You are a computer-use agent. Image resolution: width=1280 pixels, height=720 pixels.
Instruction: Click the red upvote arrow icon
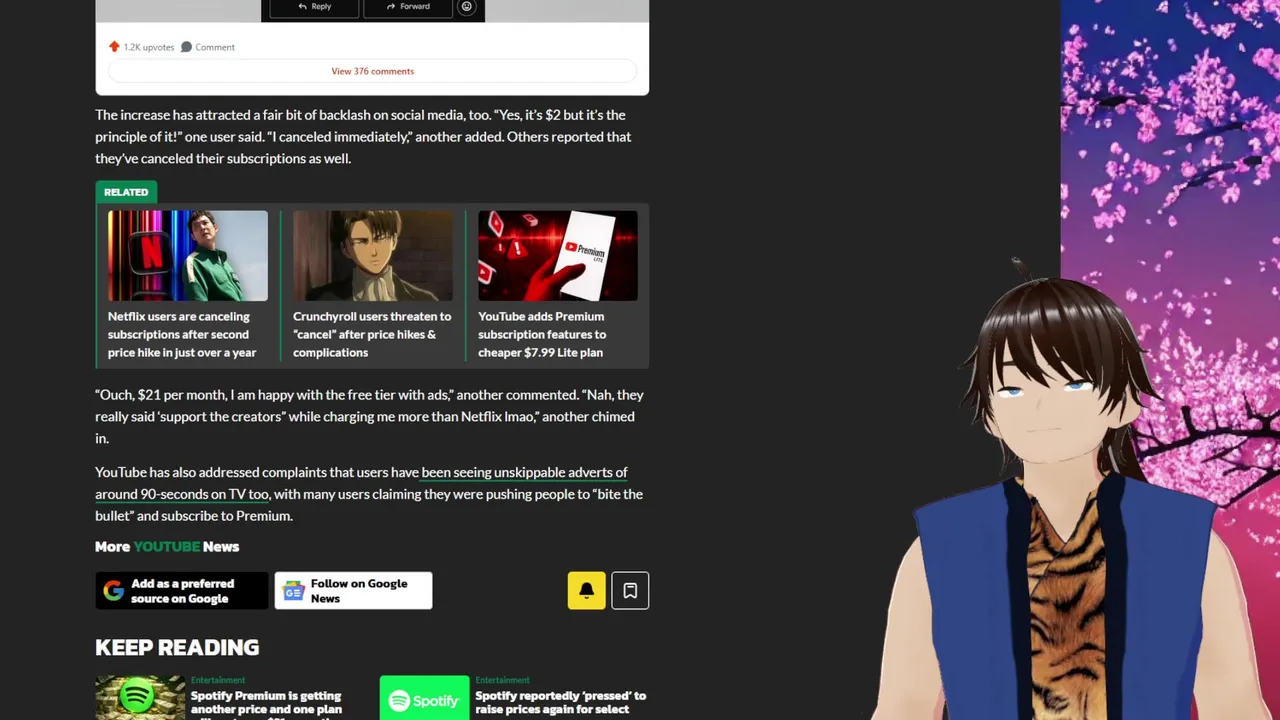point(114,47)
